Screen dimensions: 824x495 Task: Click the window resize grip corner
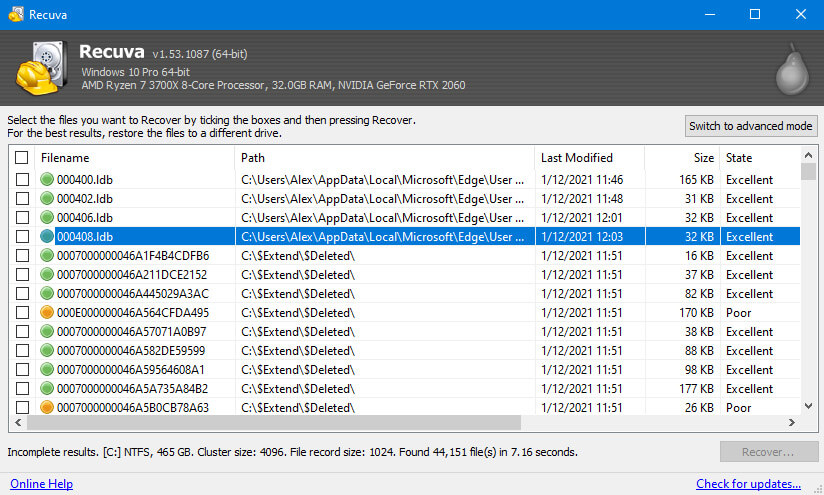point(818,489)
